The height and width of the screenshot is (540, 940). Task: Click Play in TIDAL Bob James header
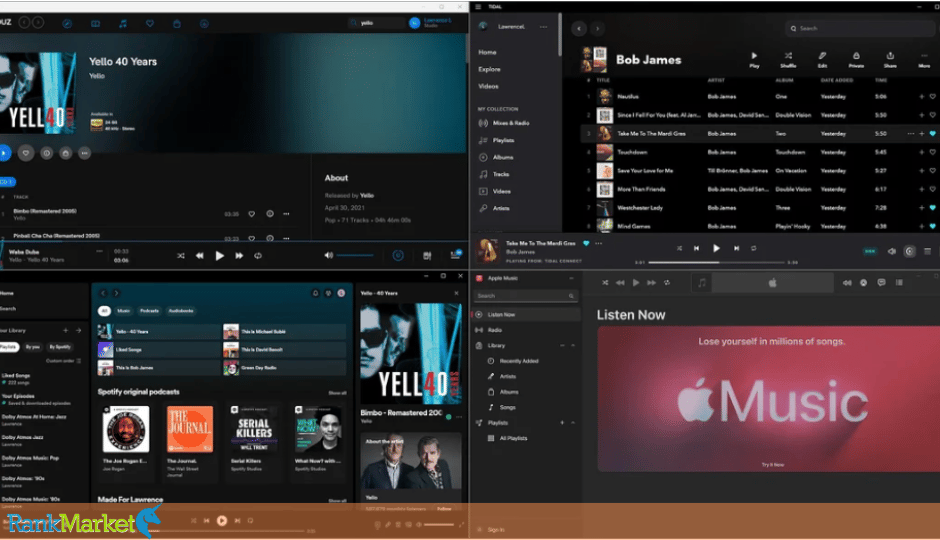(754, 59)
